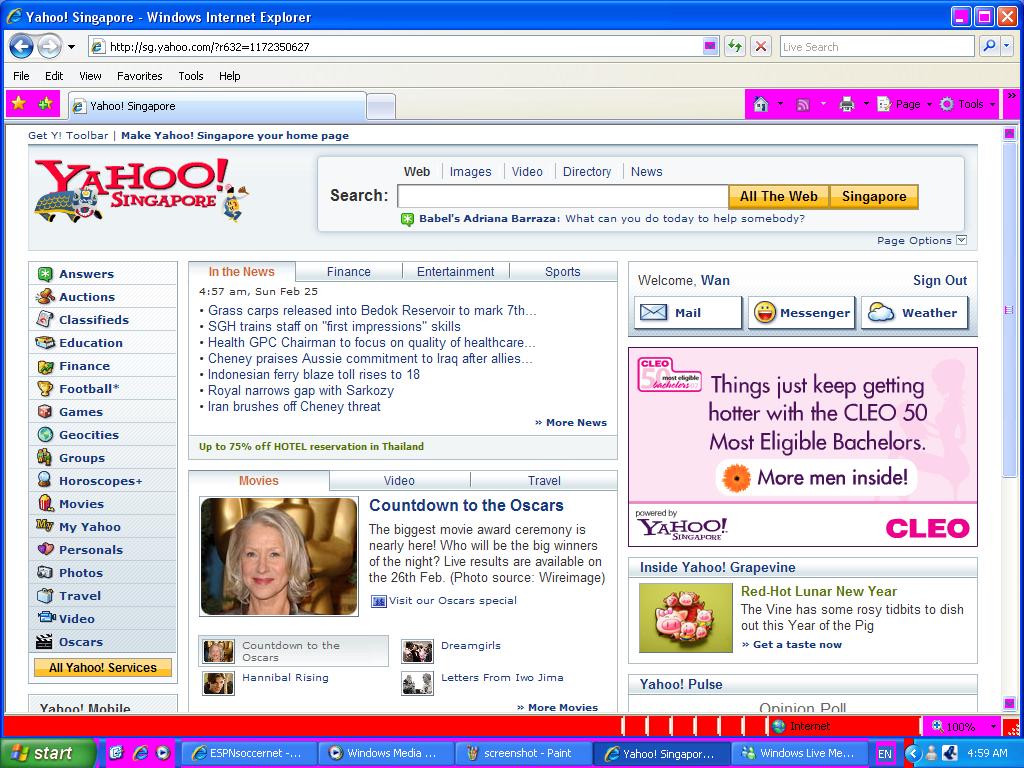This screenshot has height=768, width=1024.
Task: Click the Visit our Oscars special icon
Action: [x=379, y=601]
